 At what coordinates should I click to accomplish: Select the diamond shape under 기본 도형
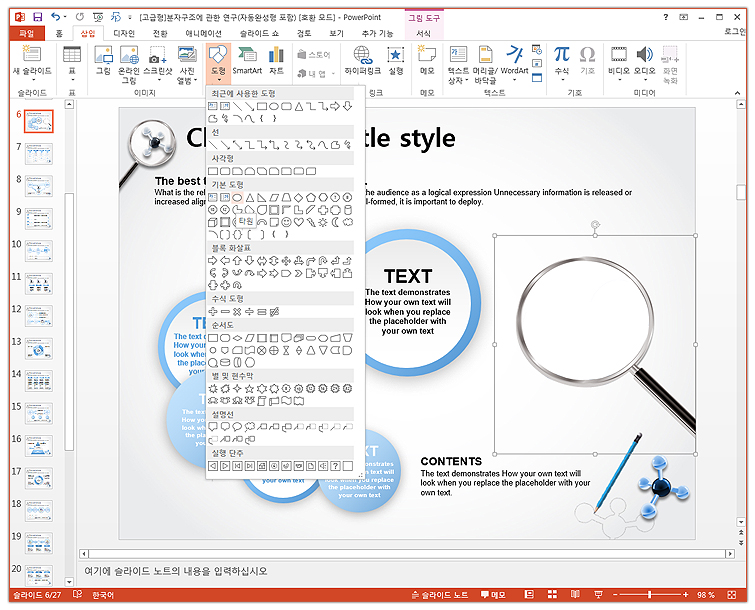tap(299, 197)
